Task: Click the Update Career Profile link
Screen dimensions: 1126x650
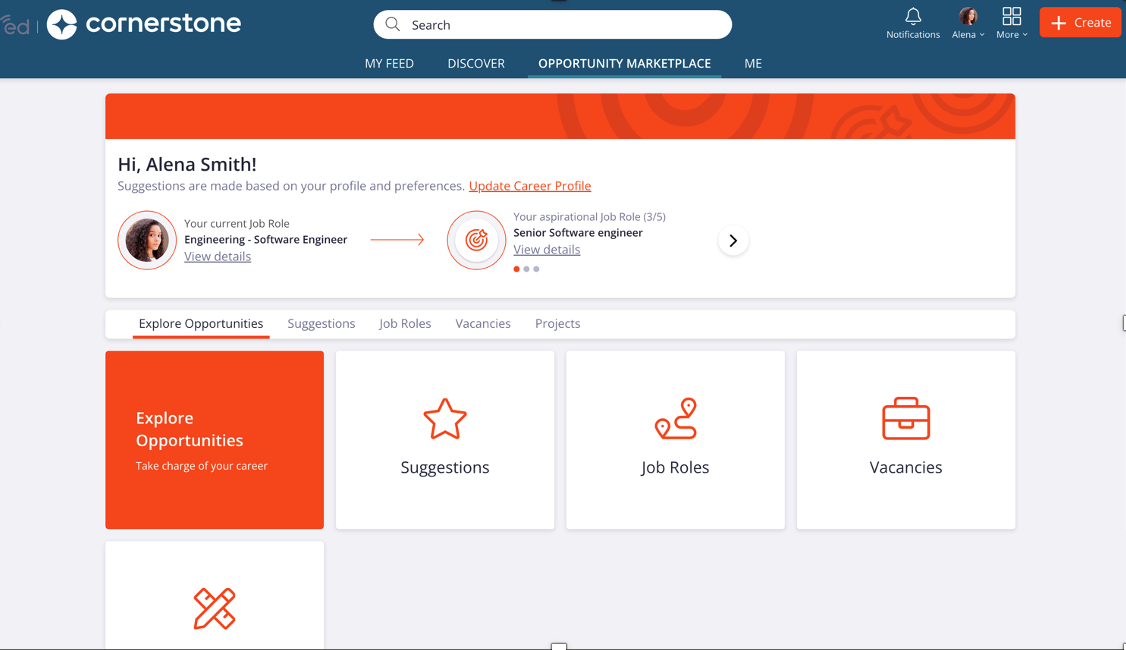Action: (x=530, y=186)
